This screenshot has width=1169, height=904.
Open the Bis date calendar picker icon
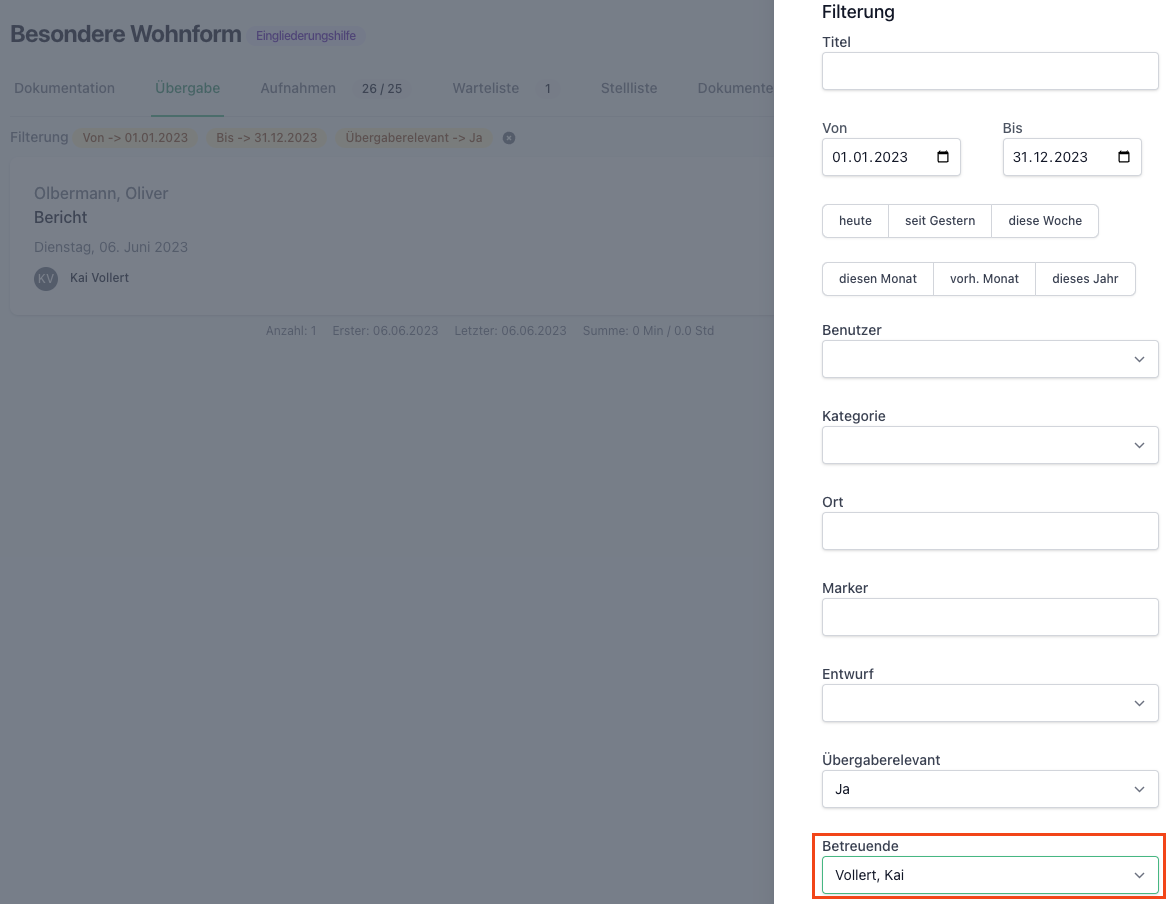click(1124, 157)
